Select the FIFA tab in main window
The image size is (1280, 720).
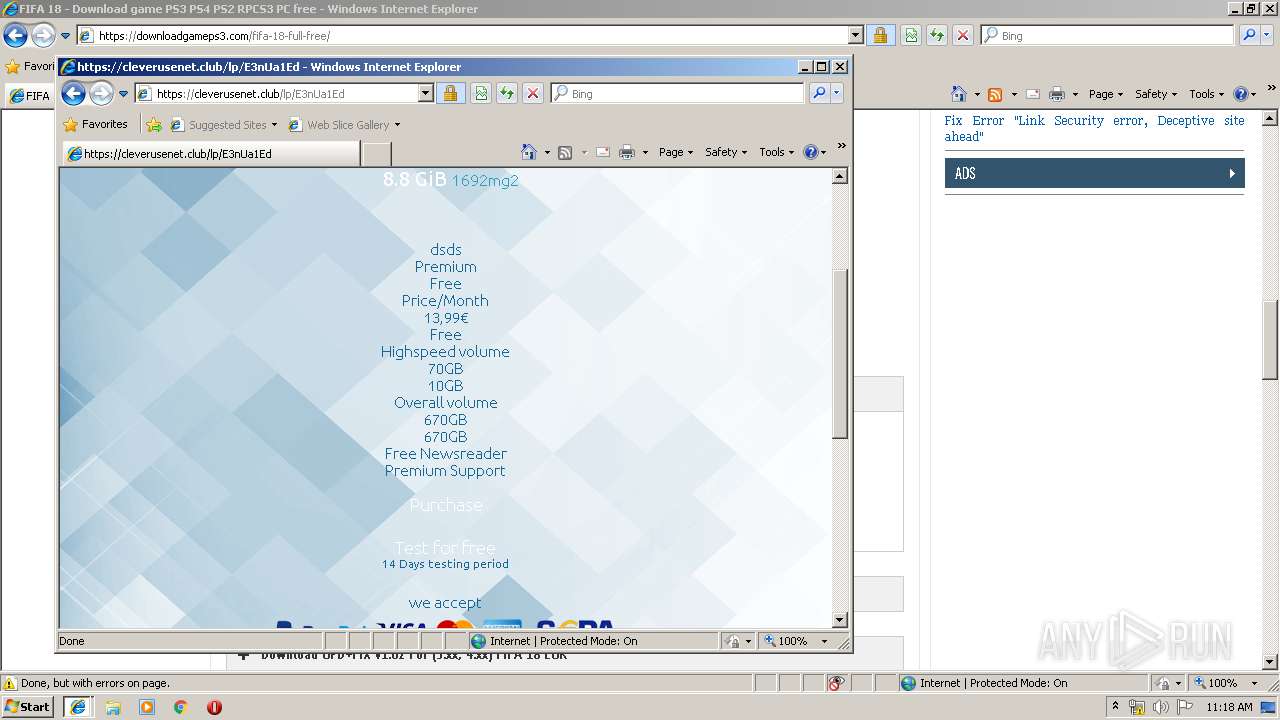point(30,96)
